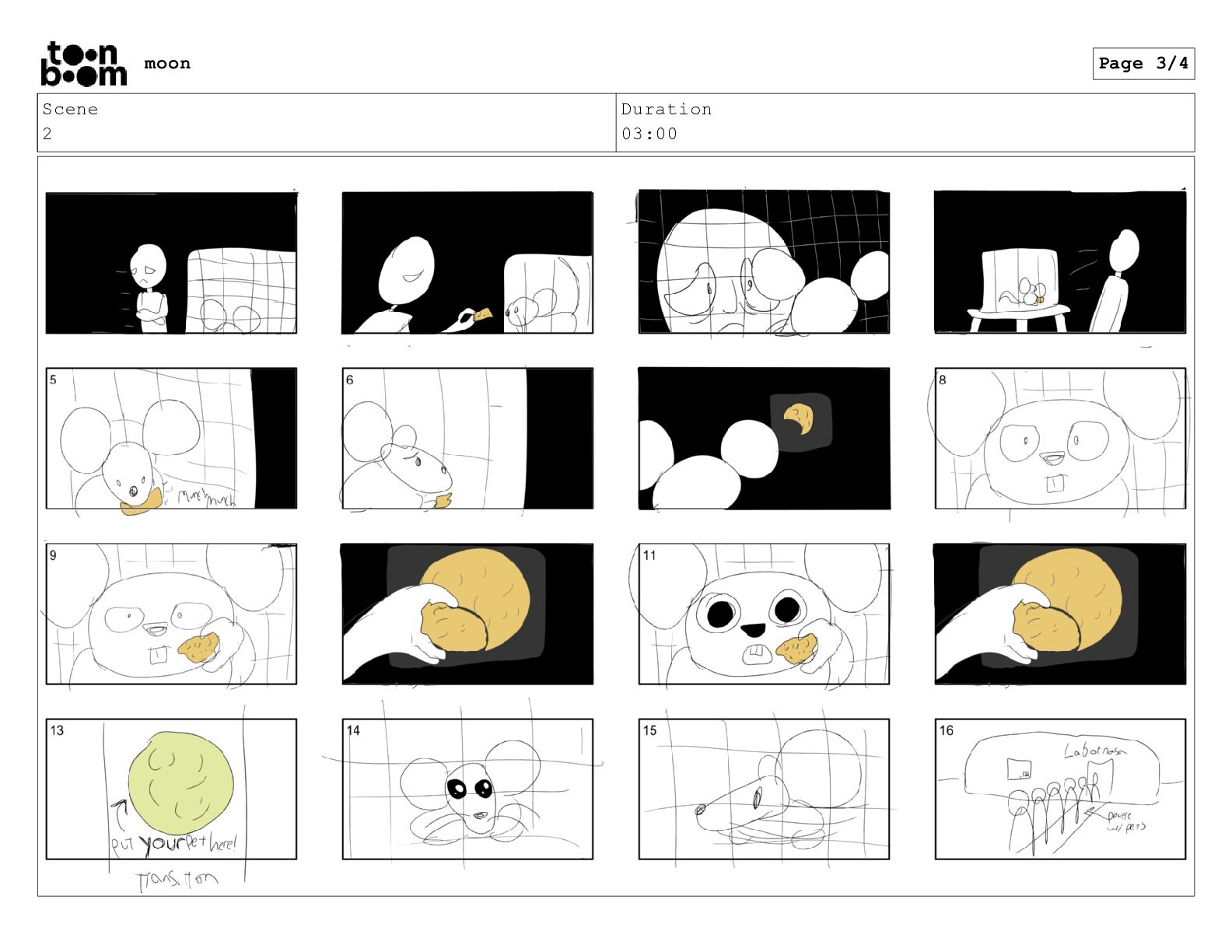Select panel 6 of the mouse eating cheese
This screenshot has width=1232, height=952.
pos(467,439)
